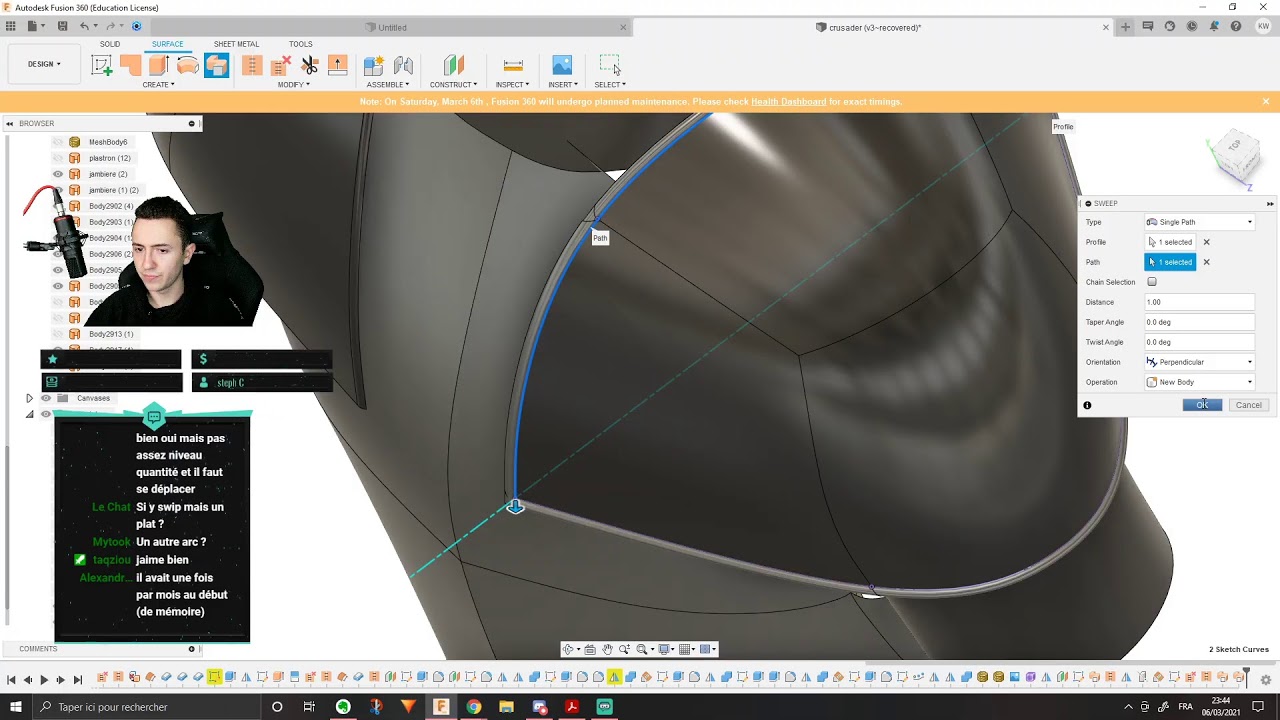Click the Taper Angle input field
This screenshot has height=720, width=1280.
[x=1199, y=322]
